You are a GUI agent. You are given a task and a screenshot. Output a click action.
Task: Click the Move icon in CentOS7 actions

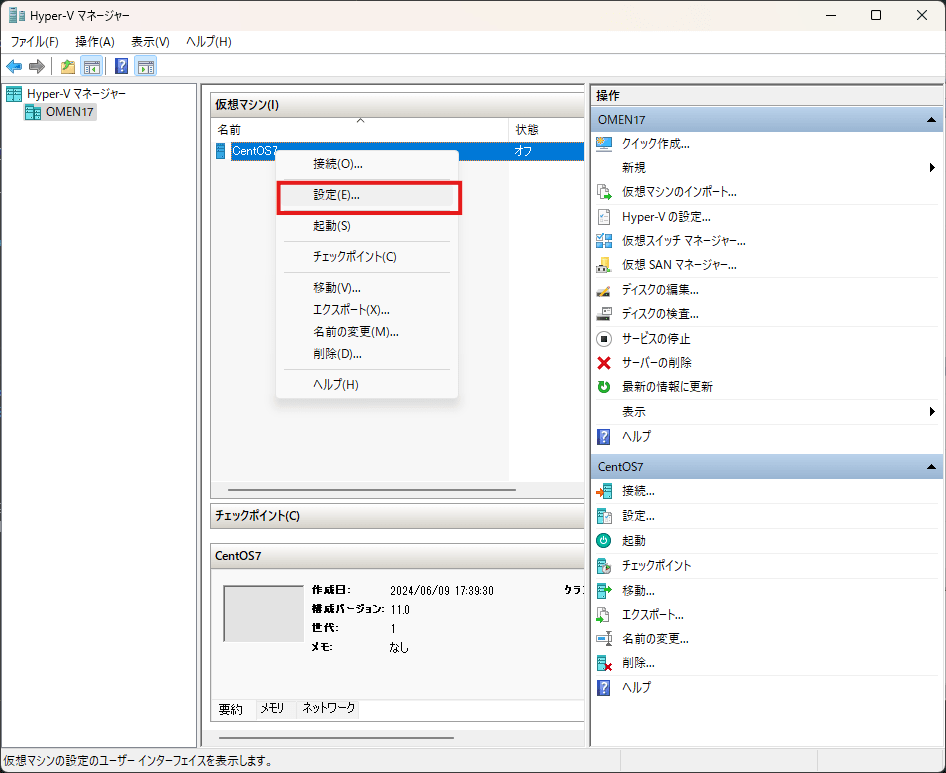[604, 590]
